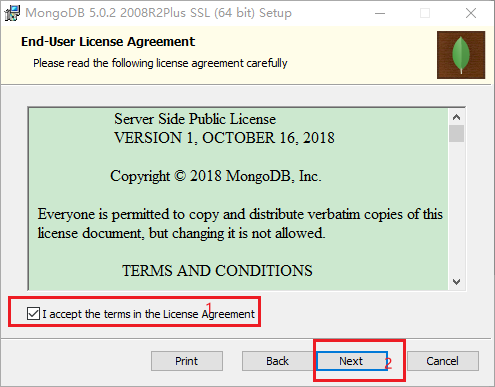Click the 'TERMS AND CONDITIONS' heading text
The width and height of the screenshot is (495, 387).
click(217, 271)
